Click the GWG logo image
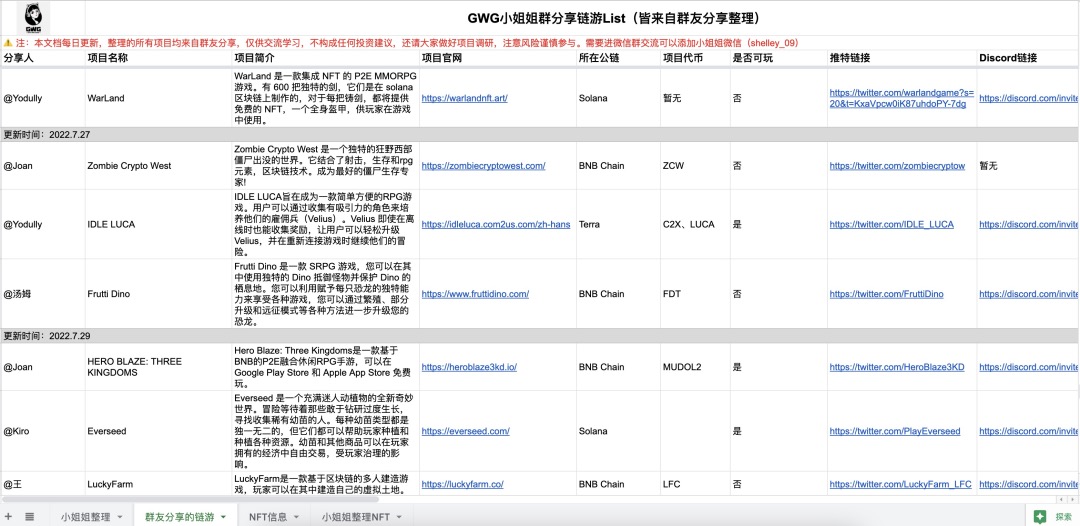The image size is (1080, 526). tap(32, 19)
